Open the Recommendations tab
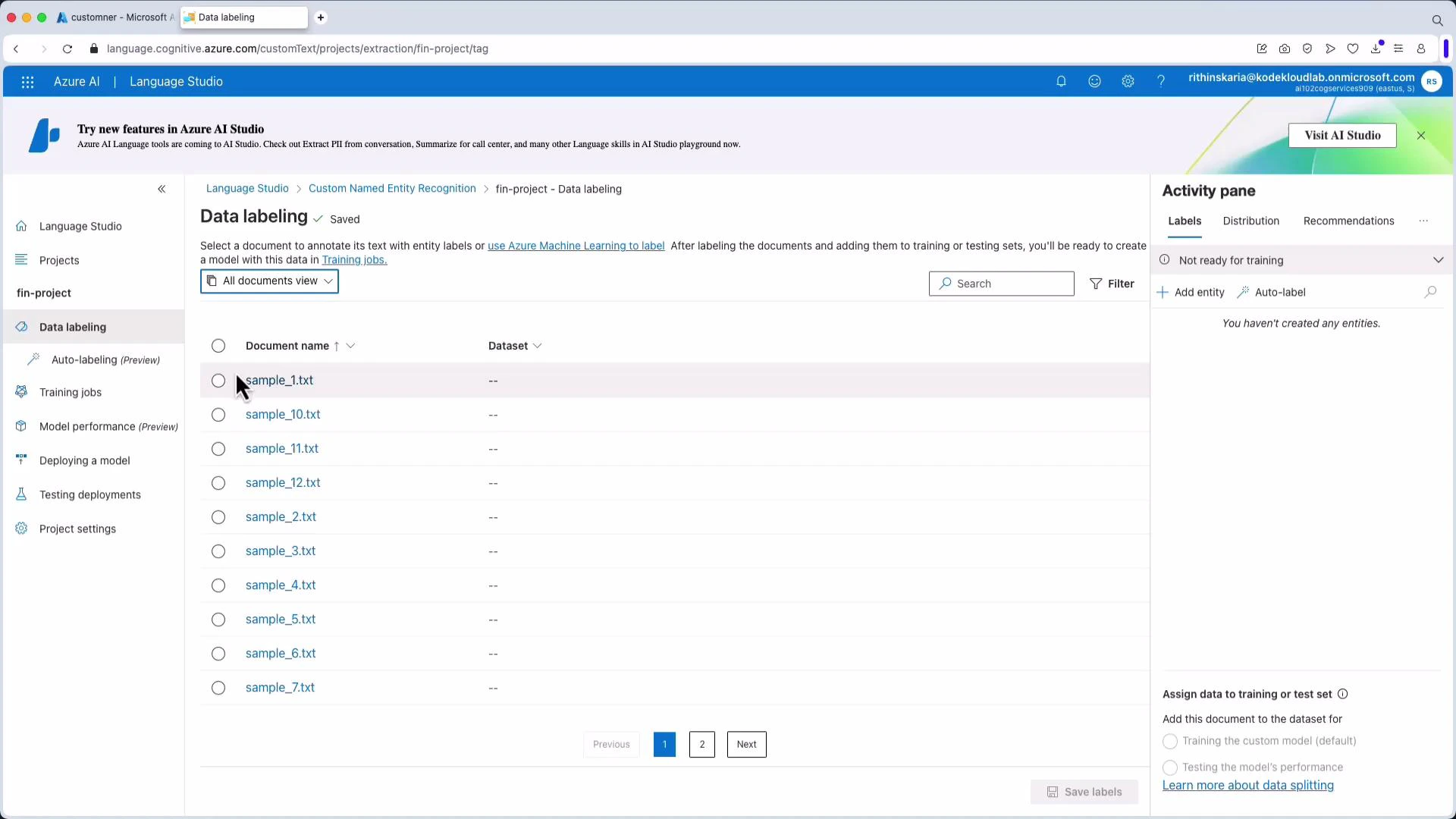 [1348, 221]
